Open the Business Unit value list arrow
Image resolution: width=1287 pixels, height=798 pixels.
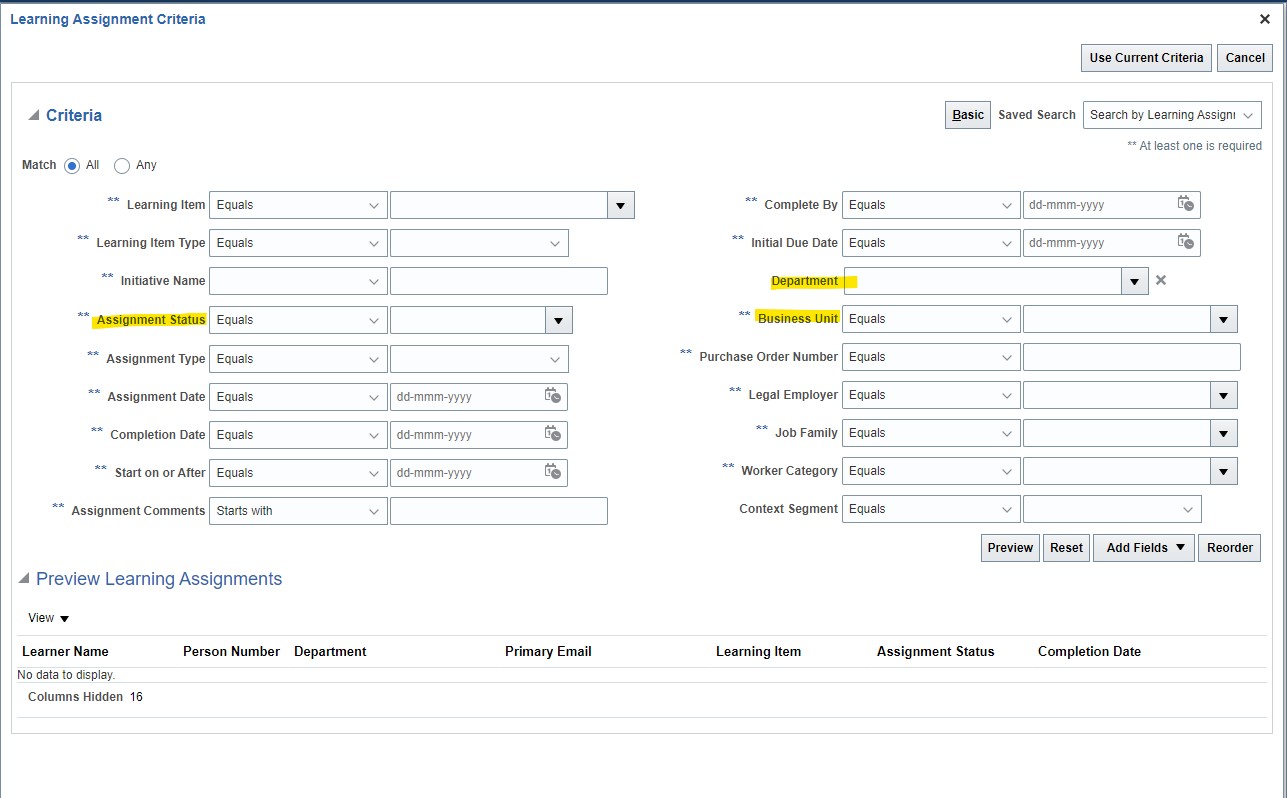pyautogui.click(x=1222, y=318)
